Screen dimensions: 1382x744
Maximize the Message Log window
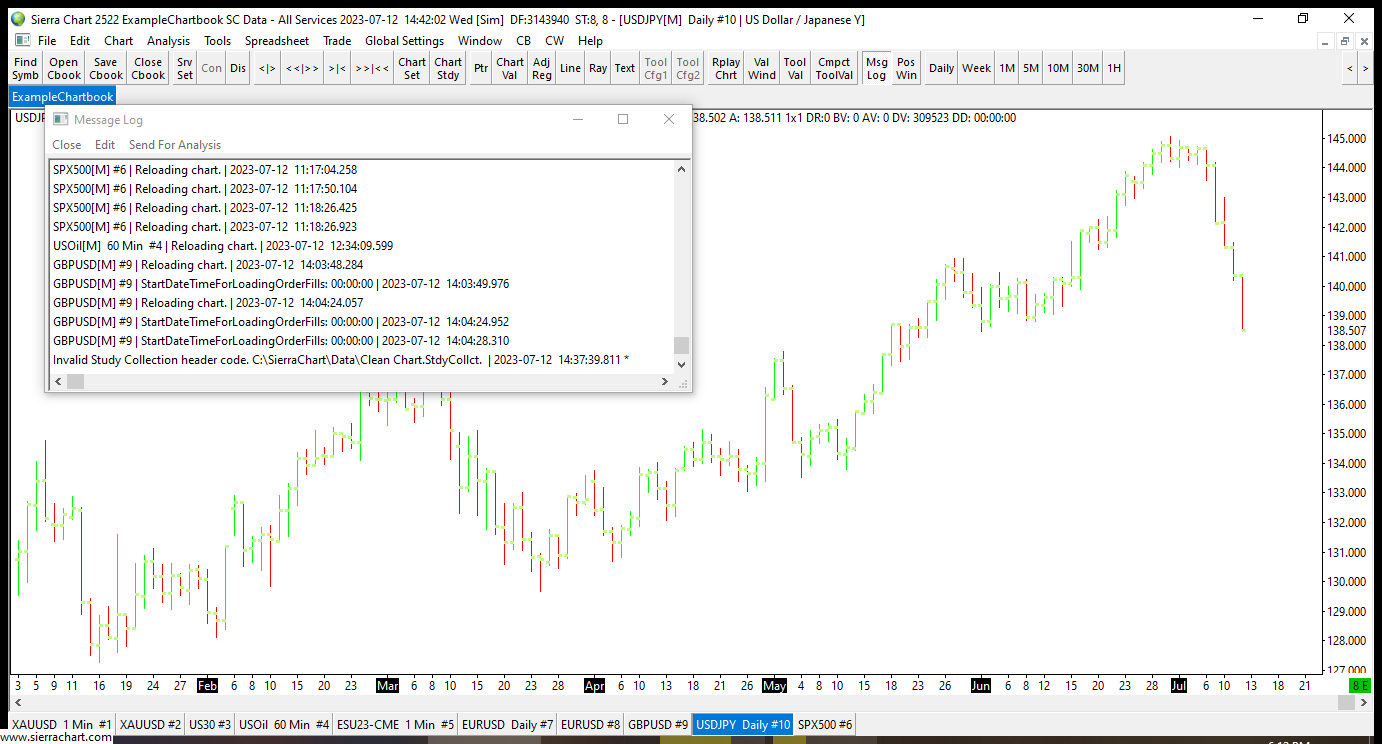coord(623,119)
